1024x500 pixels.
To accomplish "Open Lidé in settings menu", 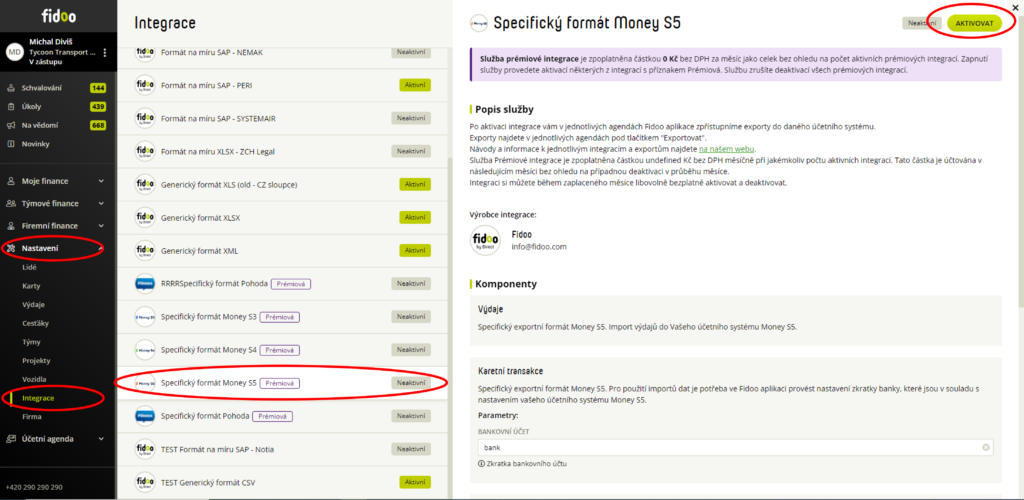I will 29,268.
